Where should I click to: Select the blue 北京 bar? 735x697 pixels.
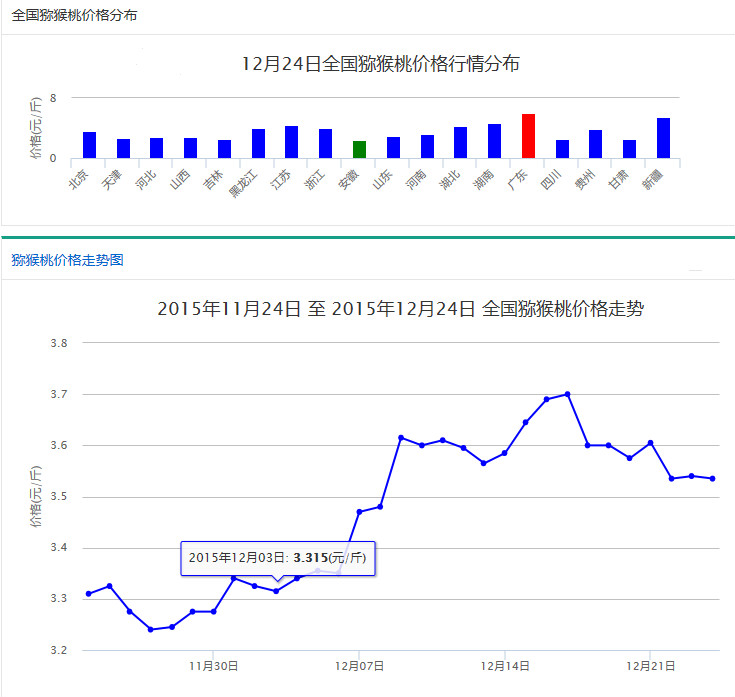pos(89,145)
